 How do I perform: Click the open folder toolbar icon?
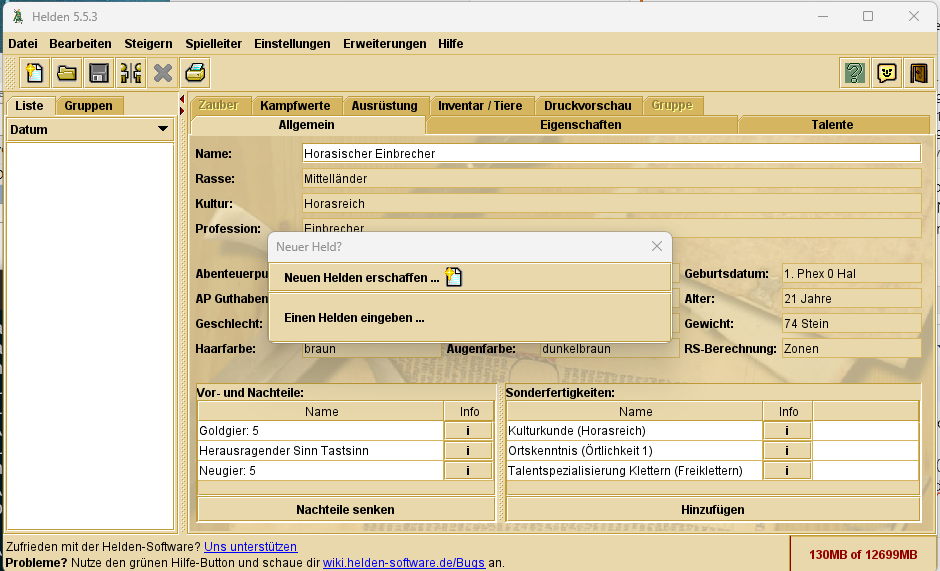[67, 73]
